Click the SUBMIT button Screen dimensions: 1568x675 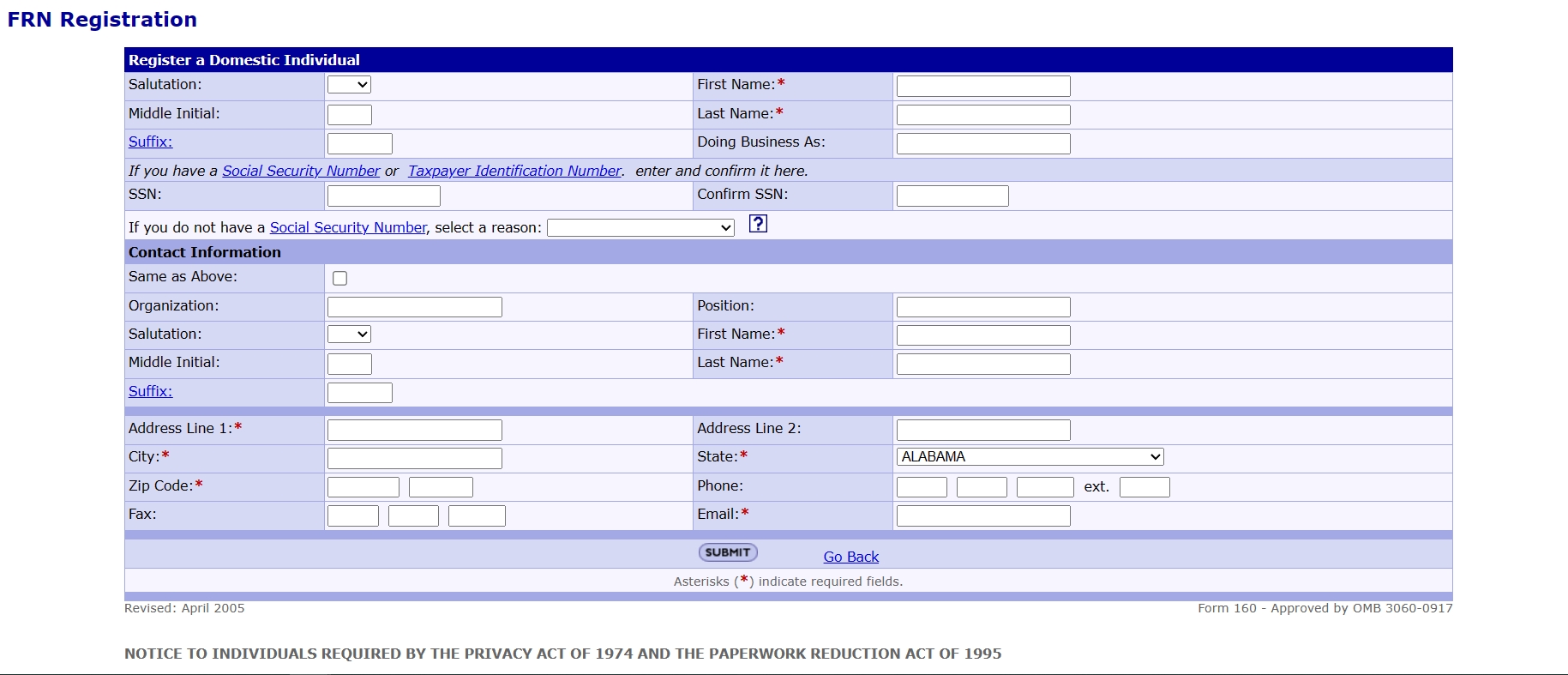coord(728,552)
